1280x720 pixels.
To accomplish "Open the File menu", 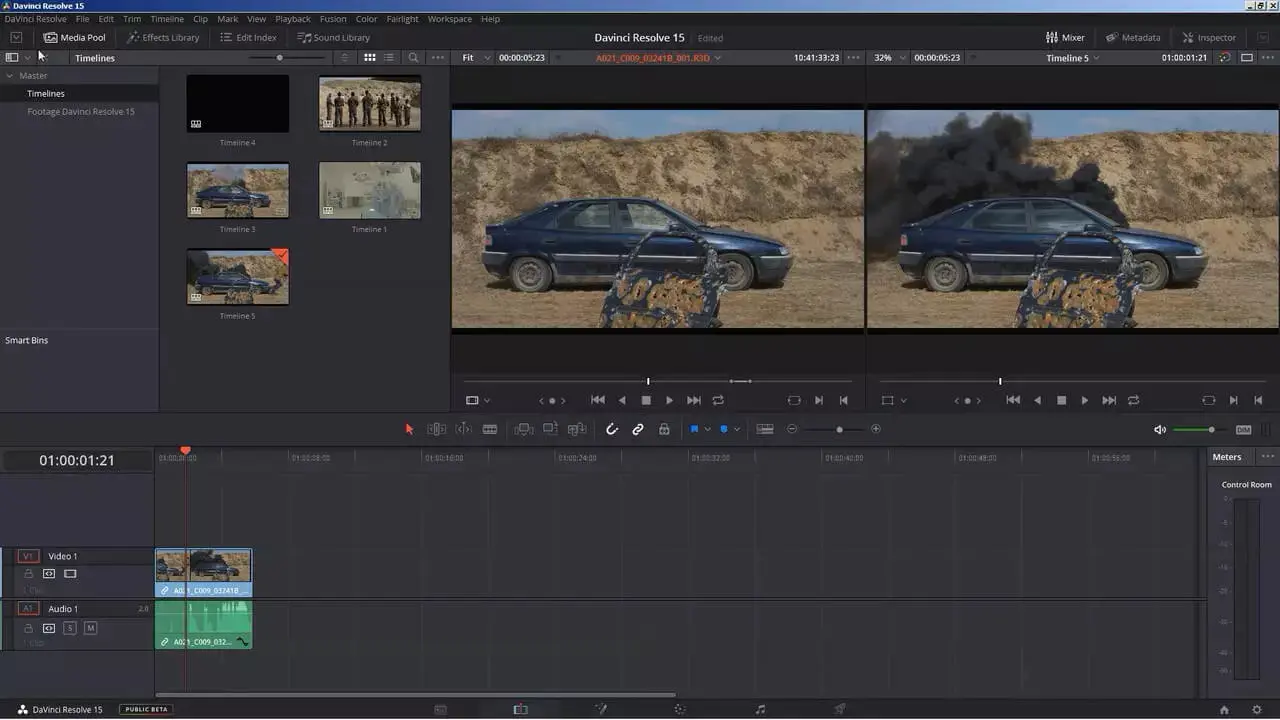I will pos(82,19).
